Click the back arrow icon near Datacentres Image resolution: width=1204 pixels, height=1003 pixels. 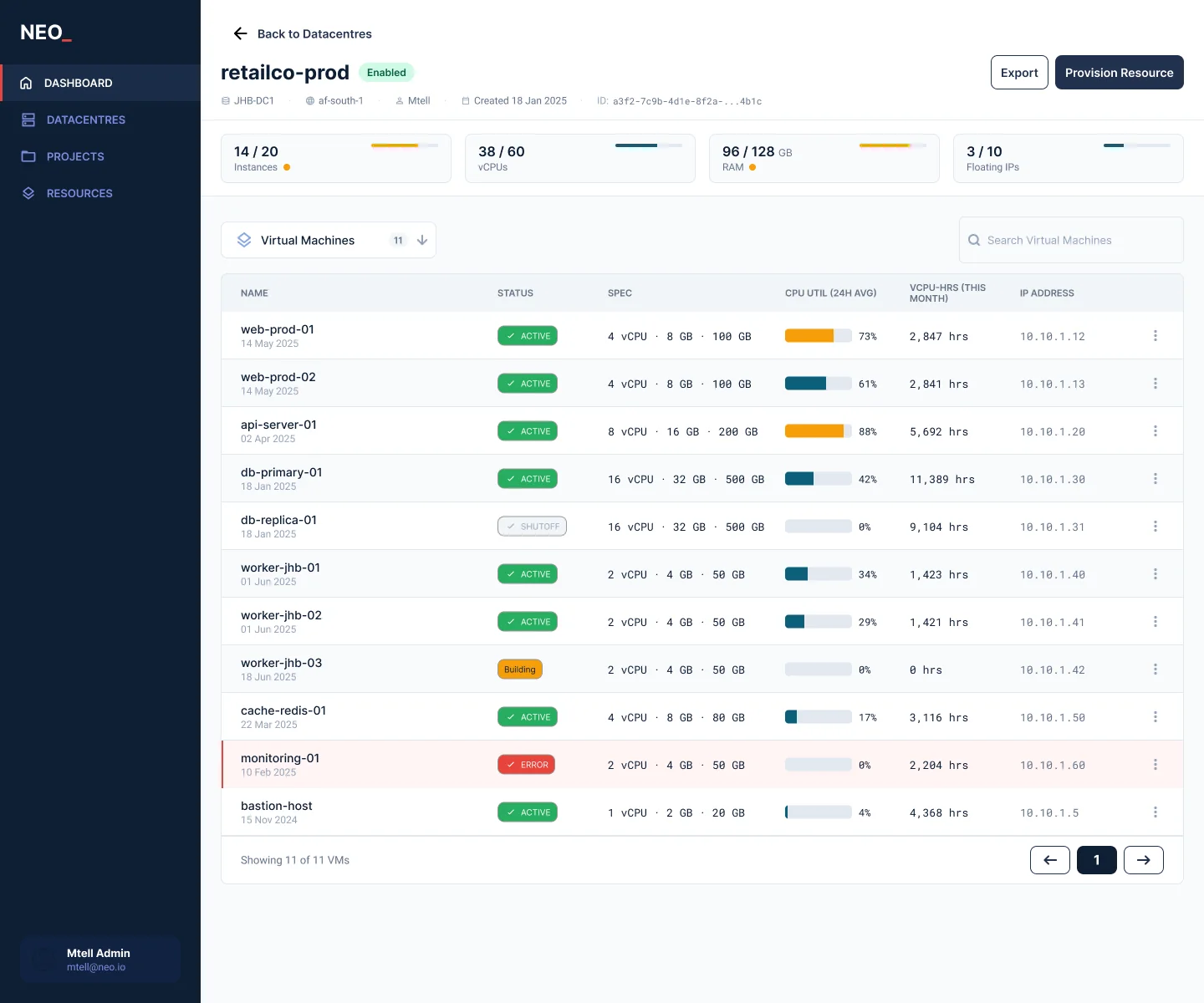(x=240, y=33)
